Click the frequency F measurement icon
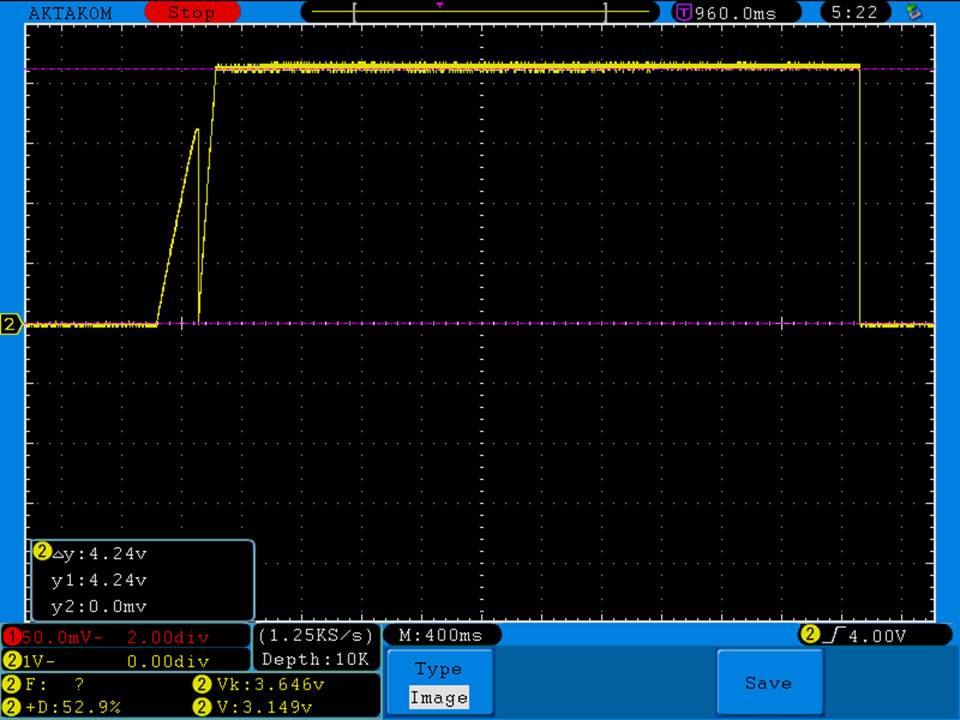 tap(11, 685)
